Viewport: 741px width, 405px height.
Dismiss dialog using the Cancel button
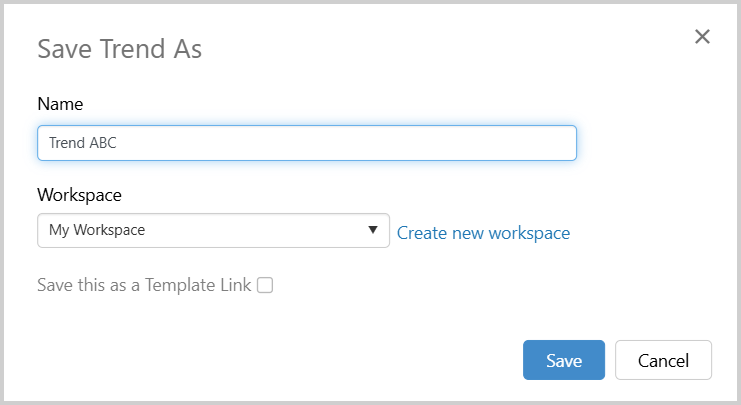tap(663, 360)
